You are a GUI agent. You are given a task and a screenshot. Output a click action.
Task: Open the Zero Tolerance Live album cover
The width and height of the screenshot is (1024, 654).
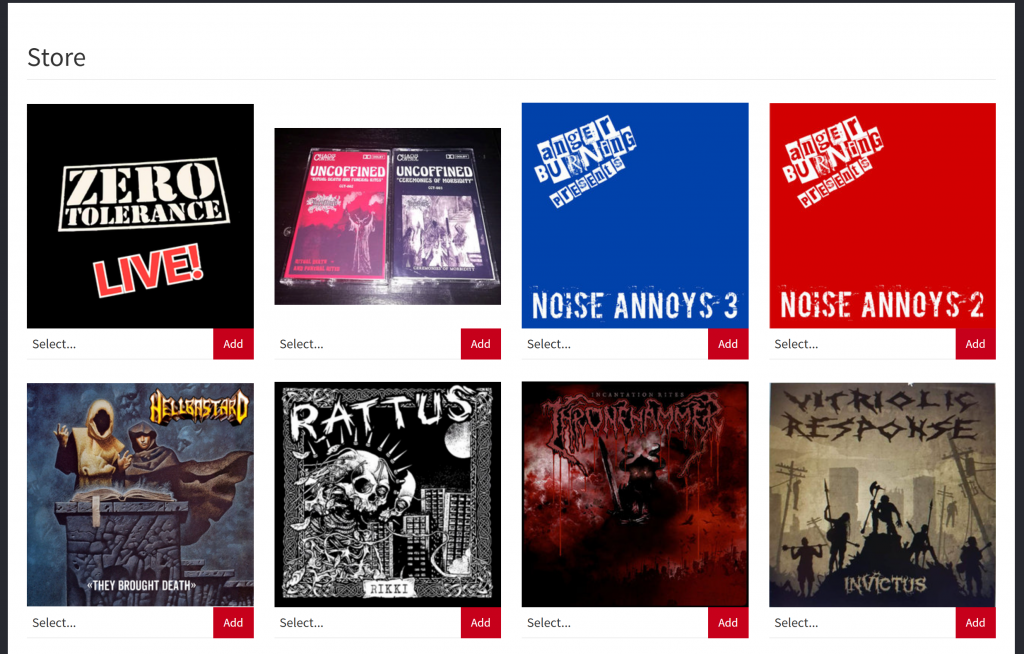tap(140, 216)
